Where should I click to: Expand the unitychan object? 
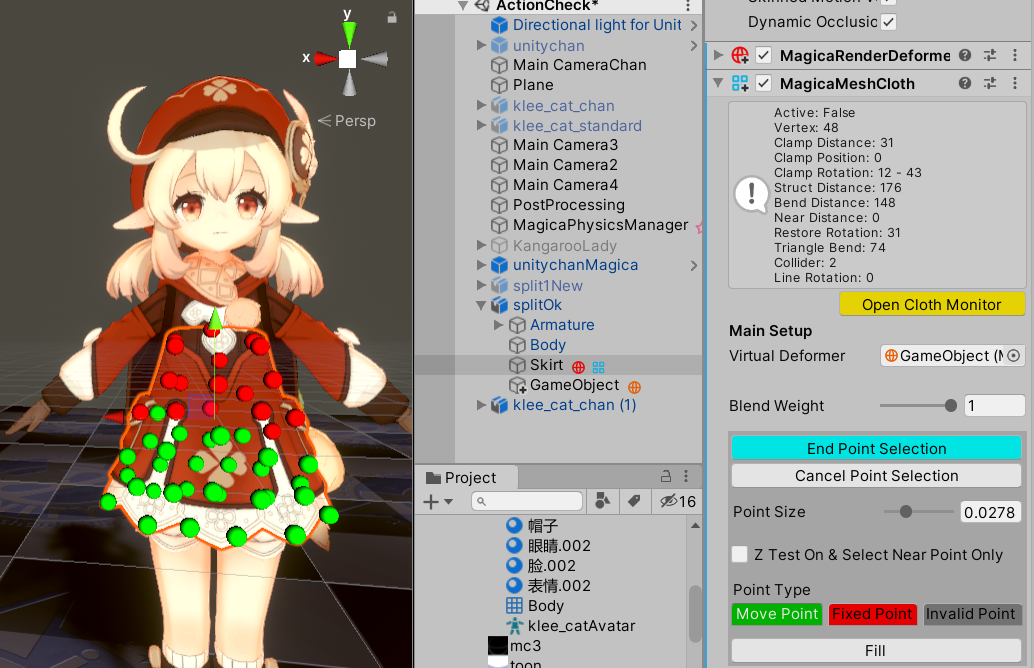[x=481, y=46]
